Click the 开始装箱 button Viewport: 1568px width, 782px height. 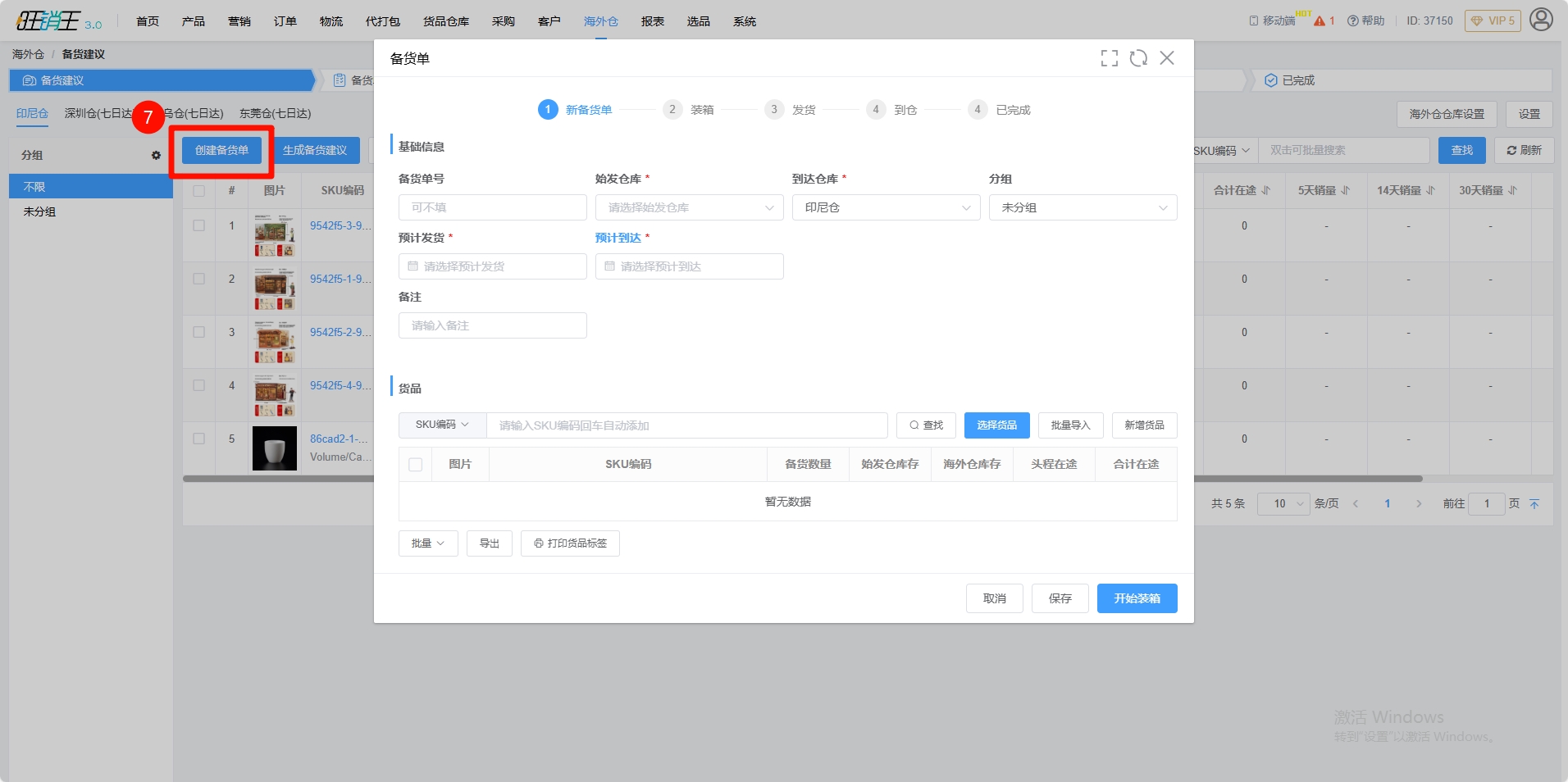1137,598
